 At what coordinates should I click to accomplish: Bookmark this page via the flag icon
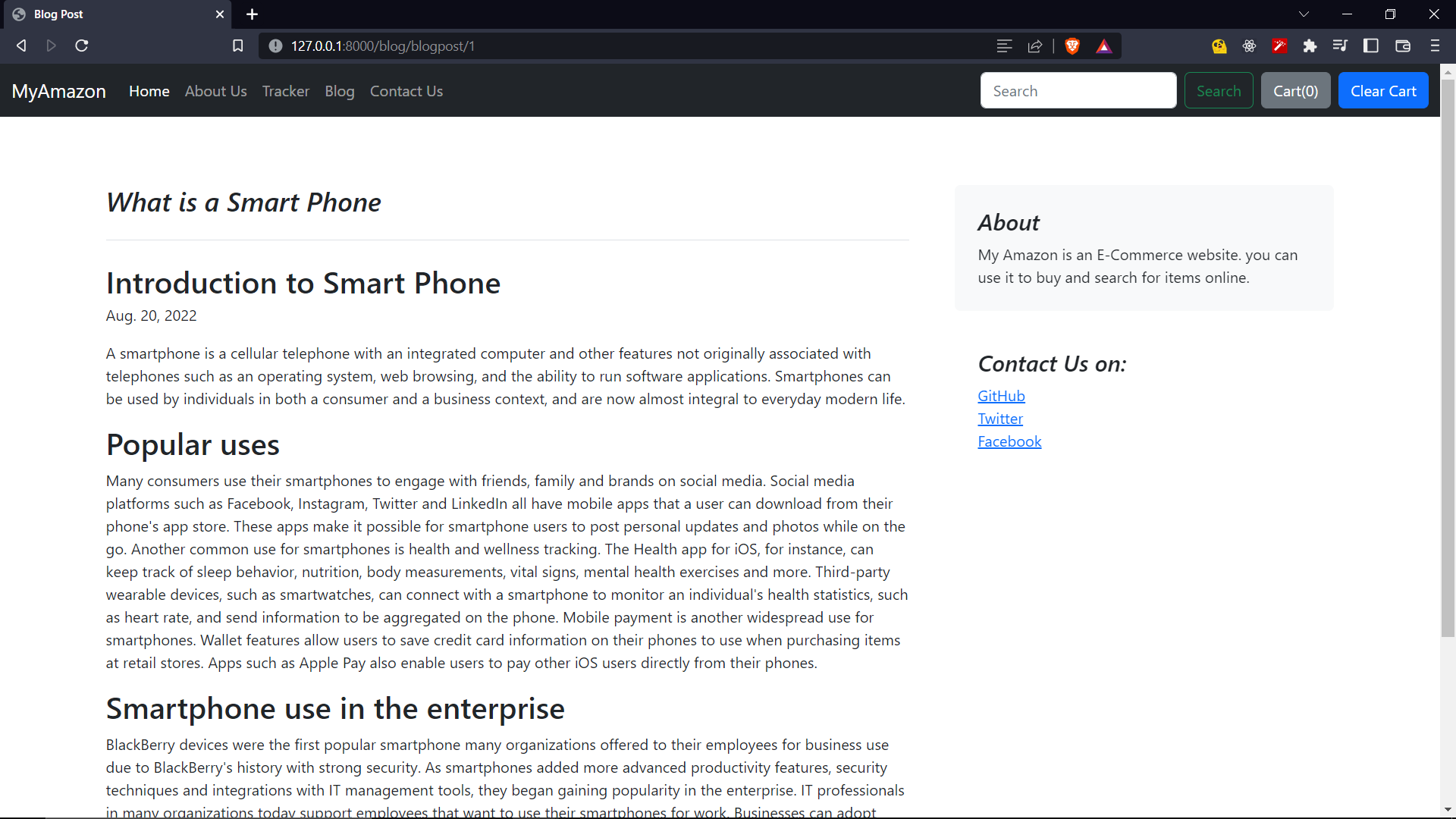click(x=237, y=45)
